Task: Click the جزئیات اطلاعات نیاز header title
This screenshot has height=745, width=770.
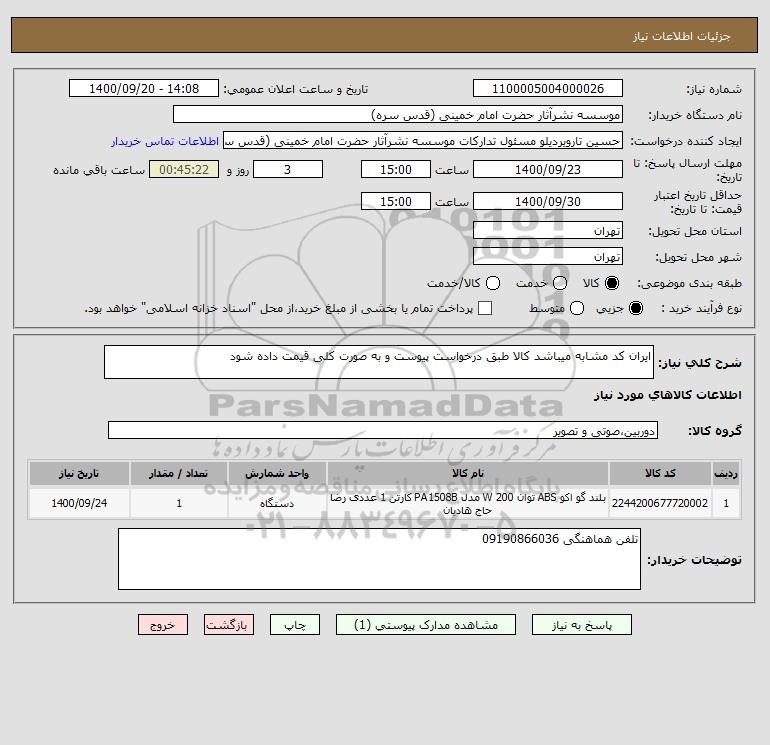Action: click(x=682, y=36)
